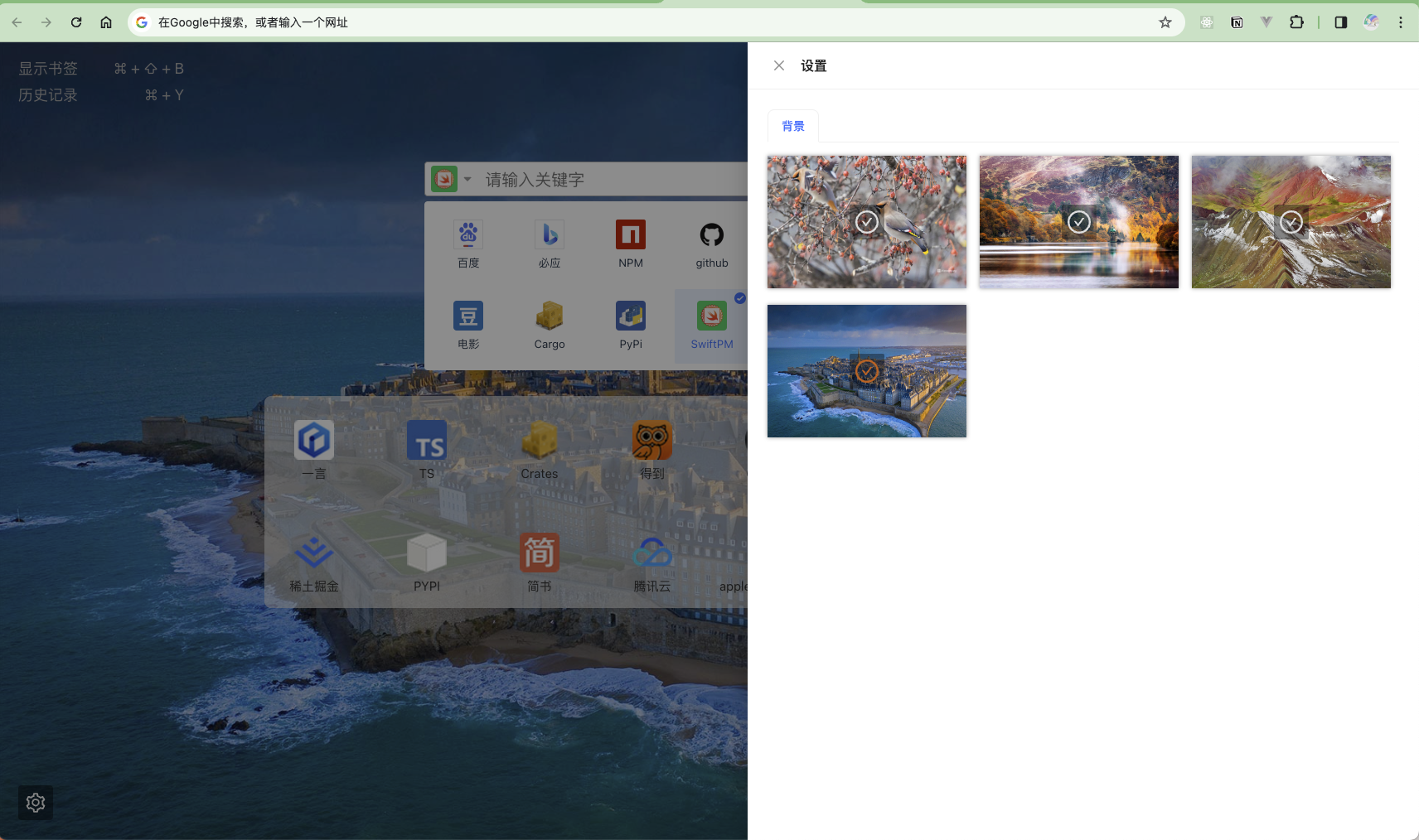Select the waxwing birds background thumbnail
Screen dimensions: 1419x840
pos(867,222)
